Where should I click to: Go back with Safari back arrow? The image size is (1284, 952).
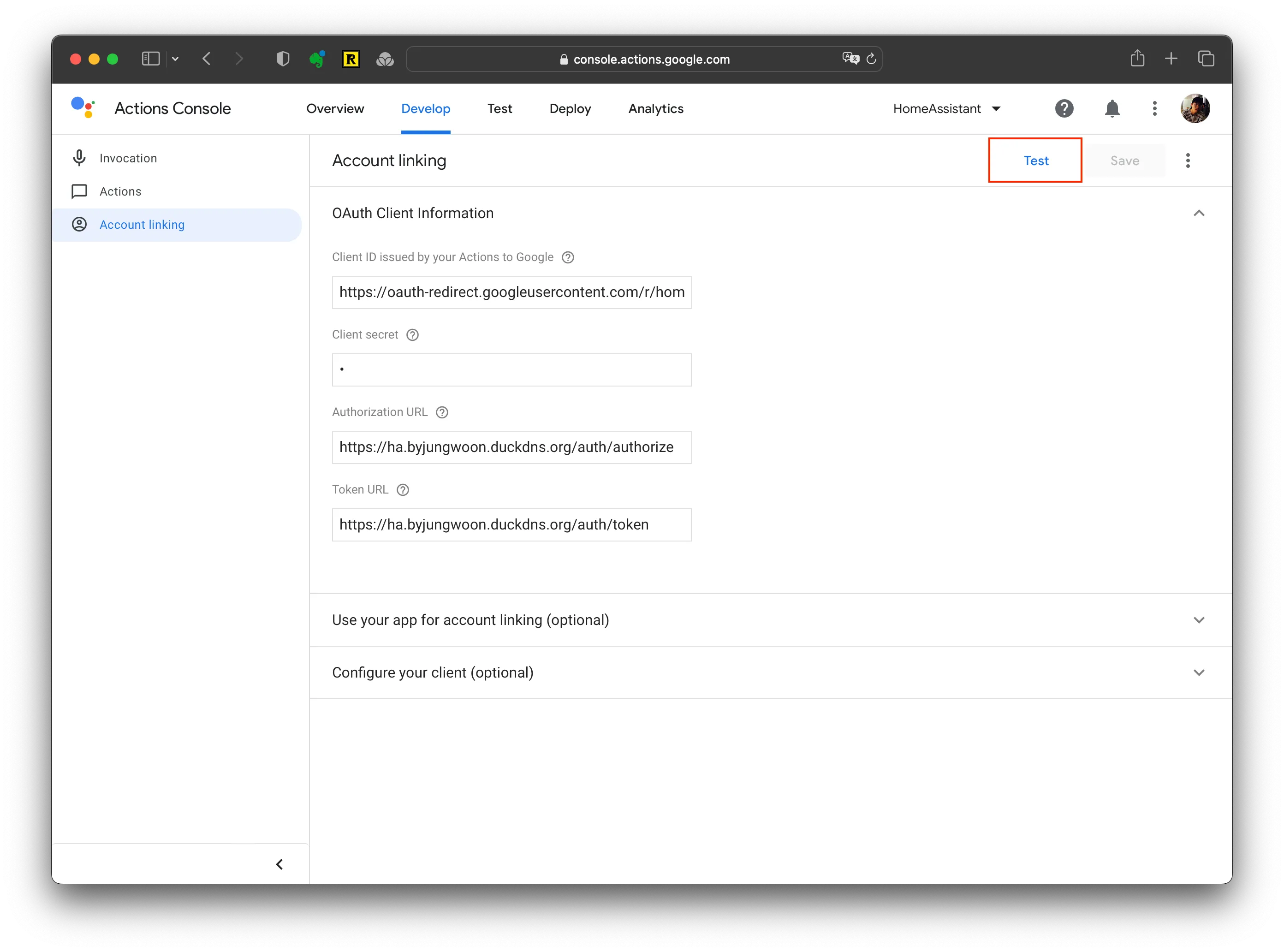click(x=207, y=59)
